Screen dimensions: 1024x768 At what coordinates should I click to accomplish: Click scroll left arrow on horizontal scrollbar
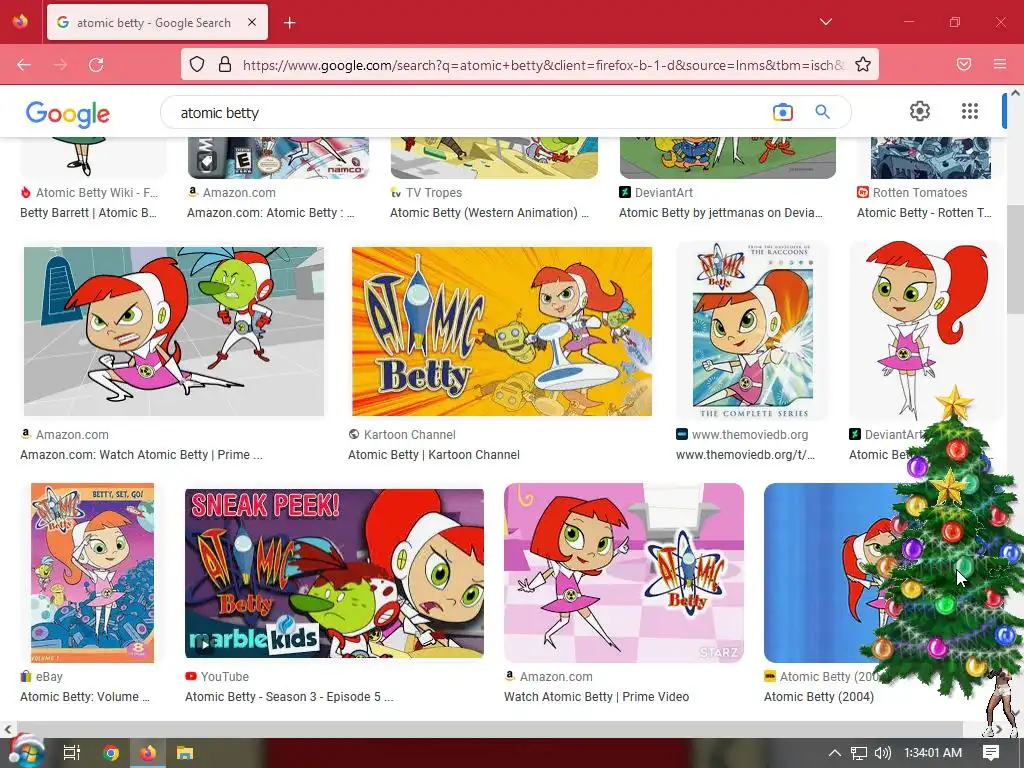tap(7, 729)
